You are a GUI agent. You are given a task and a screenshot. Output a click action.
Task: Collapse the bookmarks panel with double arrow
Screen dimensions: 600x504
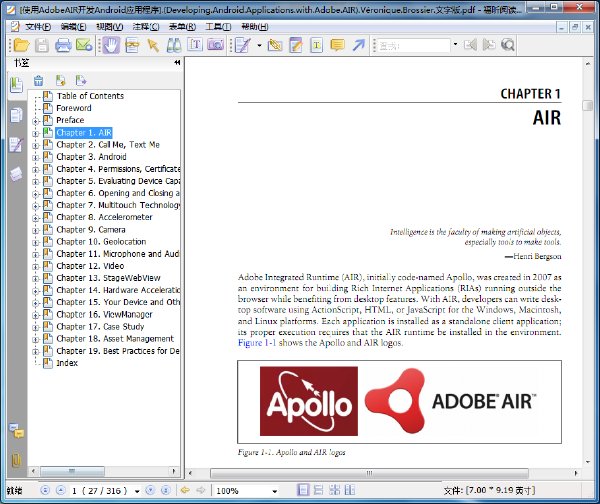[177, 62]
